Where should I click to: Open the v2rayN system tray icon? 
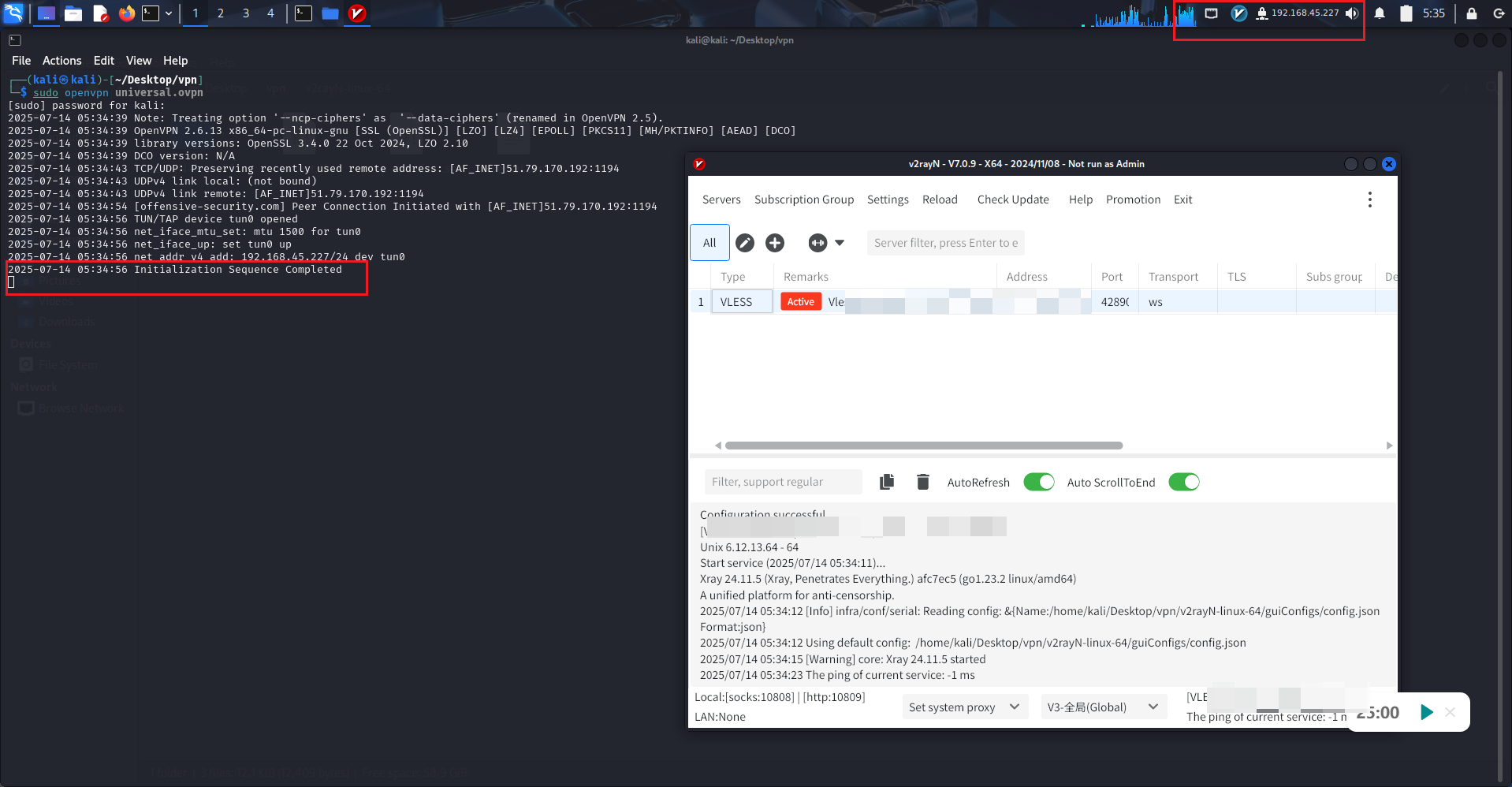pos(1239,13)
